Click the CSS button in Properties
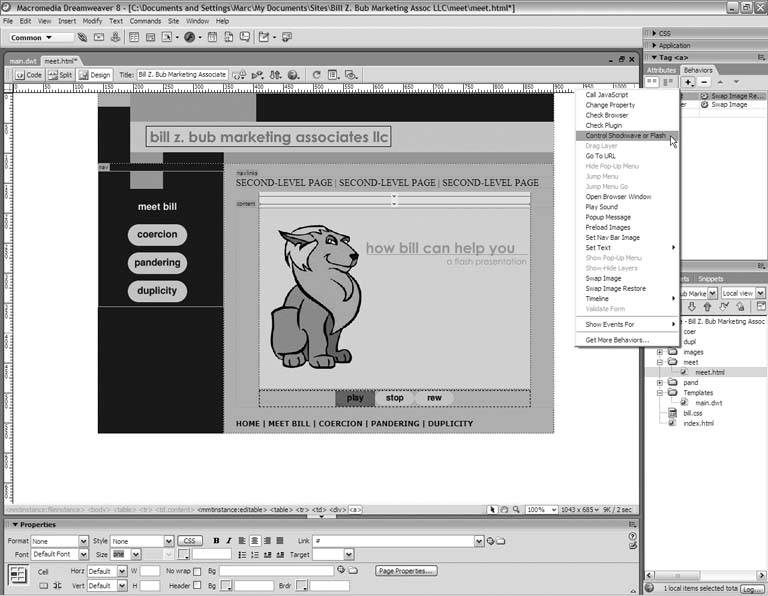 click(x=191, y=541)
